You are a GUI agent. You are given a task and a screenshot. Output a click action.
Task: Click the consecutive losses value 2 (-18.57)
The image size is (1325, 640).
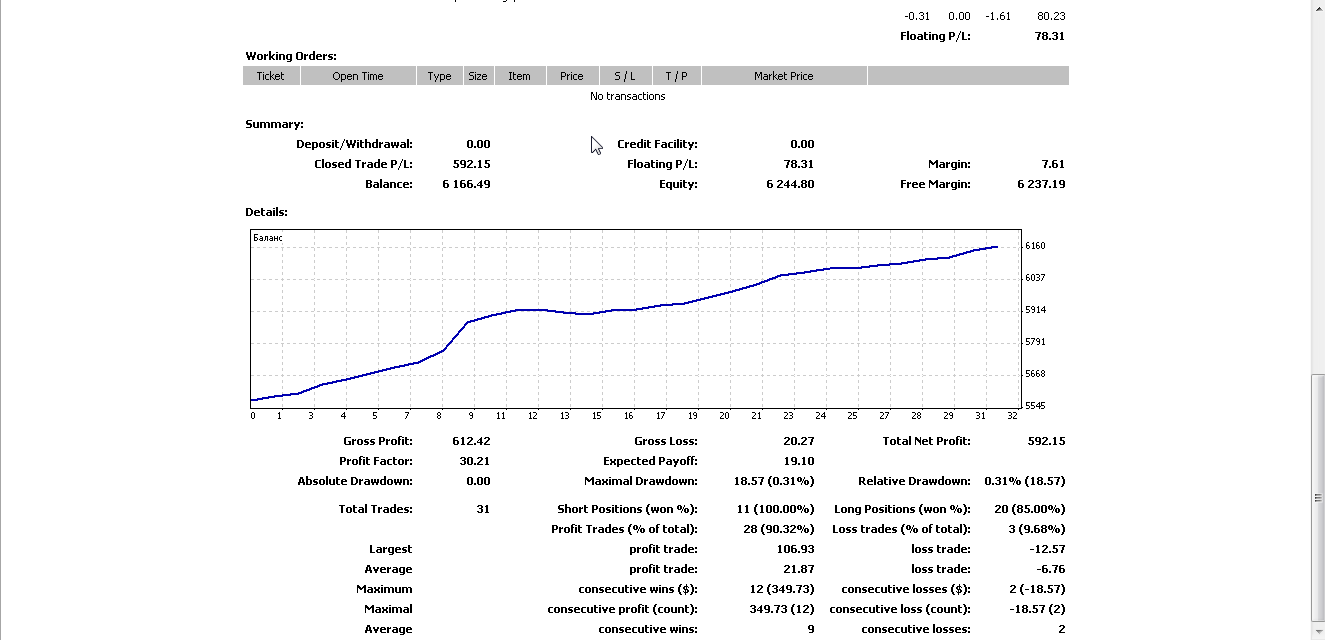click(x=1036, y=589)
